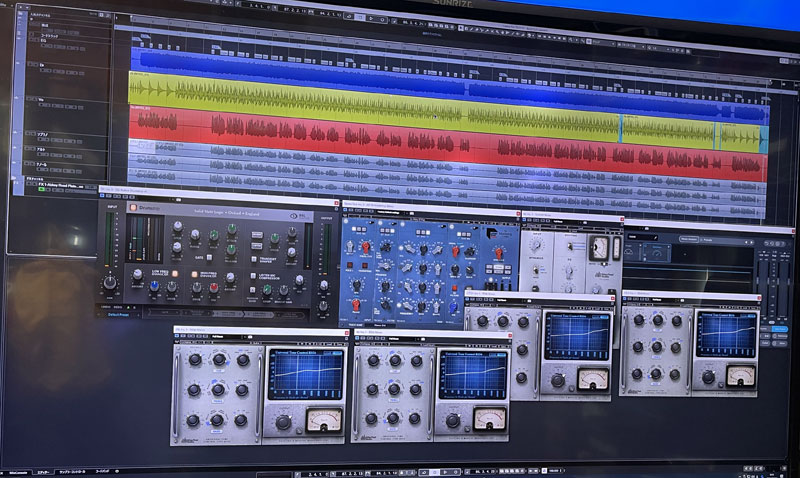
Task: Toggle the GATE button in SSL Drumstrip
Action: pyautogui.click(x=208, y=258)
